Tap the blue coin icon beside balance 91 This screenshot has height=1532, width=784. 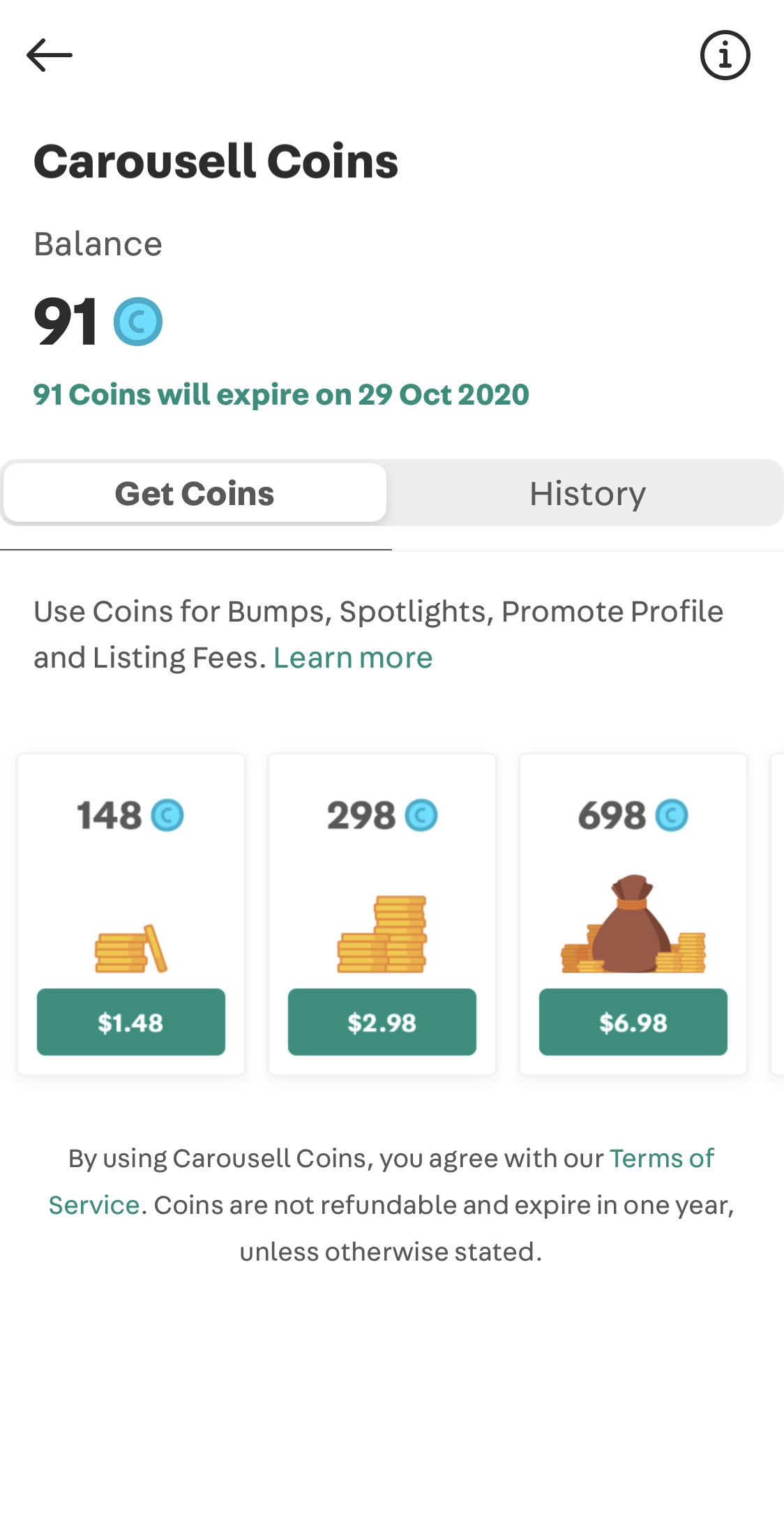click(x=138, y=322)
